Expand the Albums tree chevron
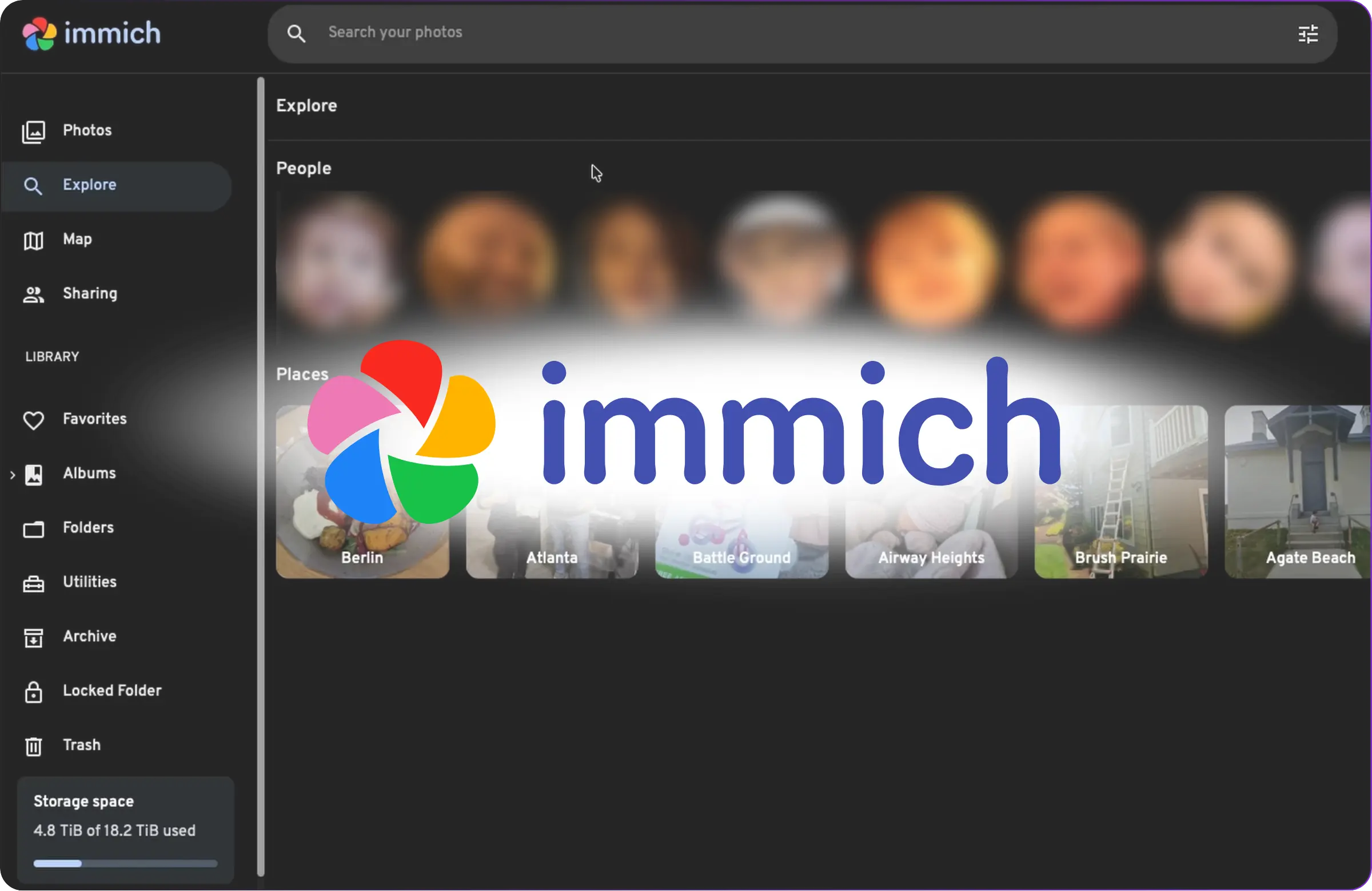 coord(12,475)
